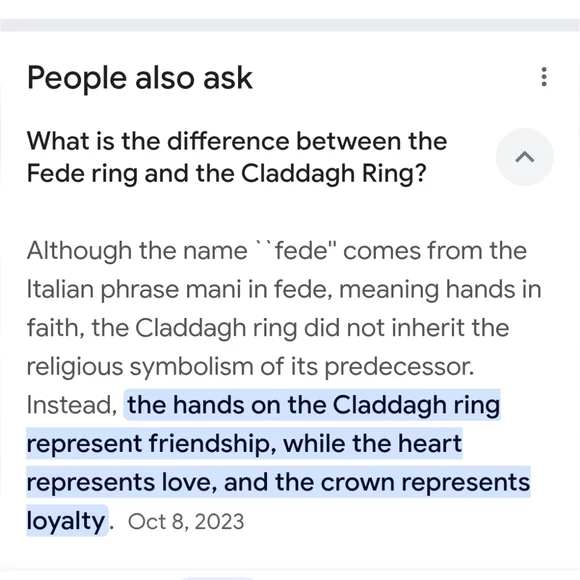Click the highlighted 'the hands on the Claddagh ring'
This screenshot has width=580, height=580.
click(314, 405)
